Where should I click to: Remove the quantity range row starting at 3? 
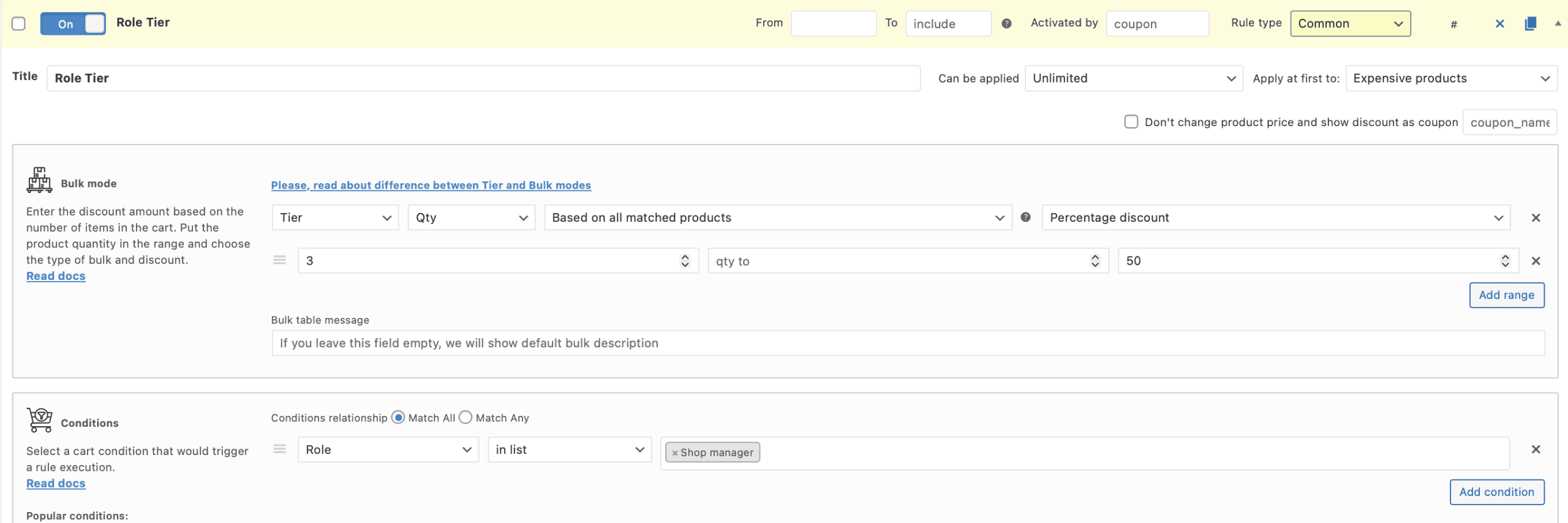tap(1536, 261)
